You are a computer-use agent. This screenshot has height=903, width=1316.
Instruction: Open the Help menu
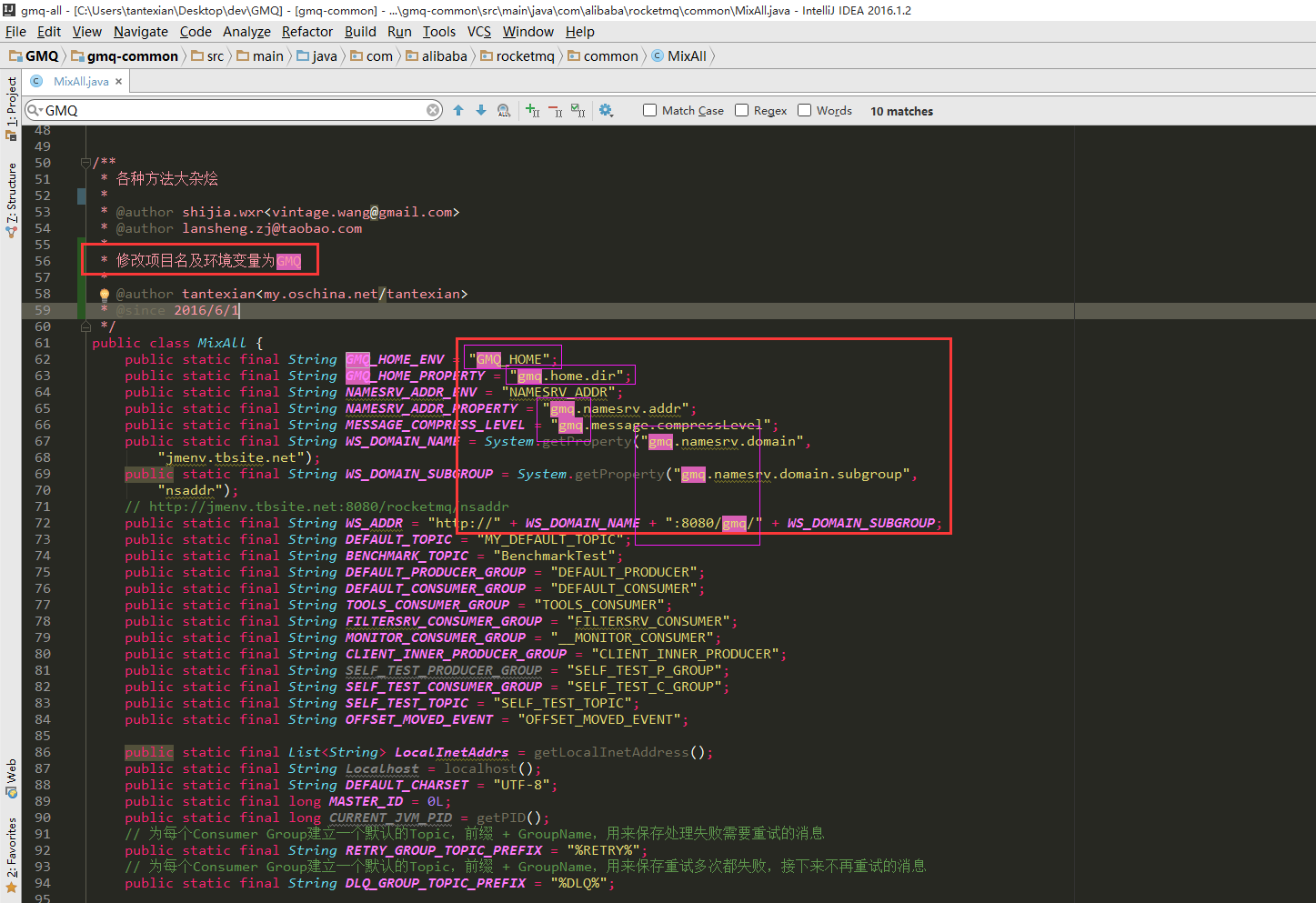(580, 31)
